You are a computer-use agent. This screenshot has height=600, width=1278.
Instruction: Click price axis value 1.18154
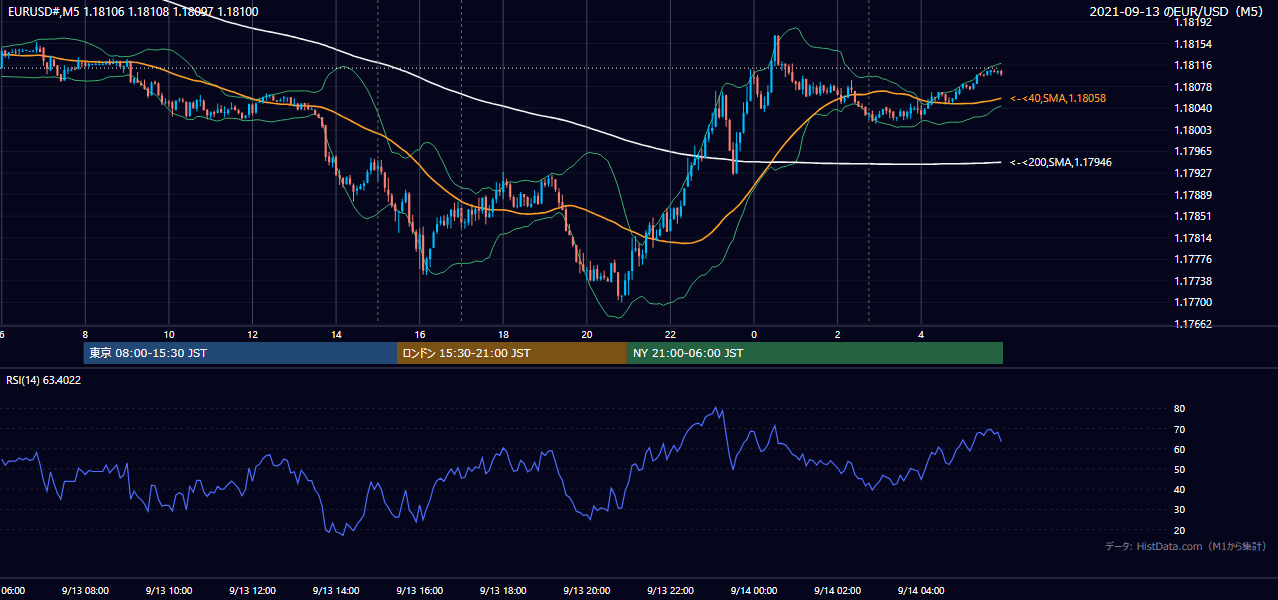1194,44
